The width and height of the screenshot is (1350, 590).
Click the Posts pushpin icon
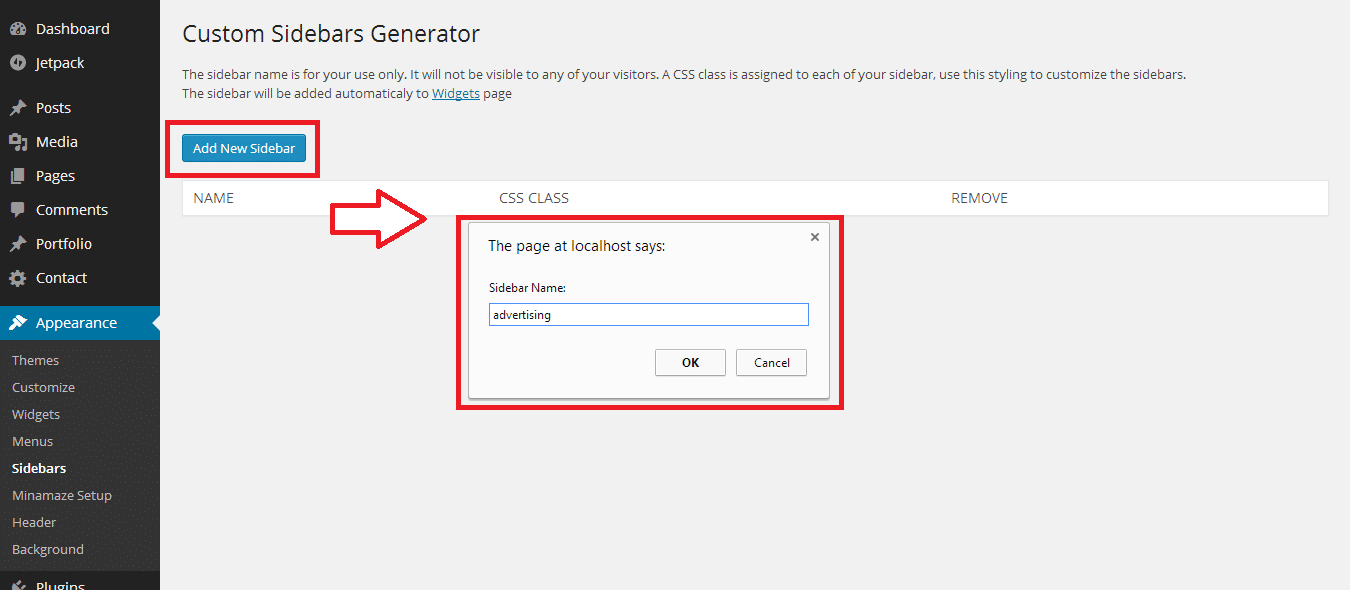point(18,108)
